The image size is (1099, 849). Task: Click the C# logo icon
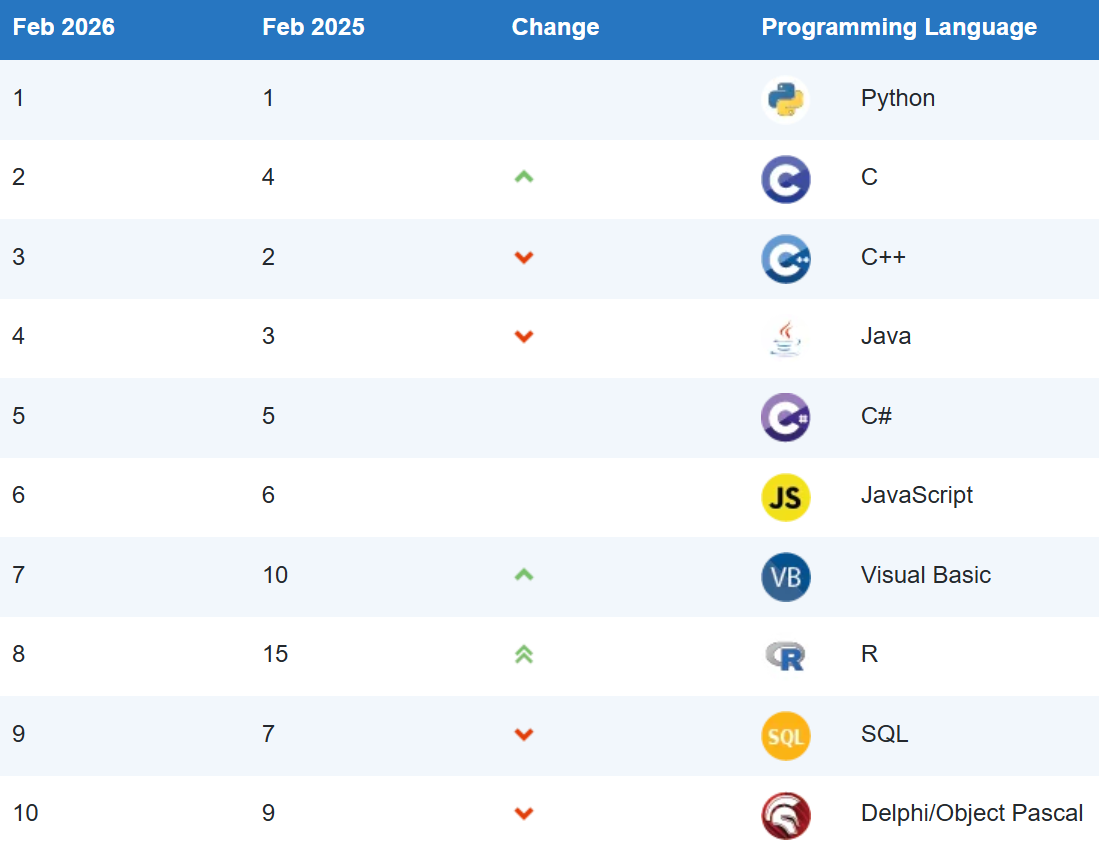pos(786,418)
